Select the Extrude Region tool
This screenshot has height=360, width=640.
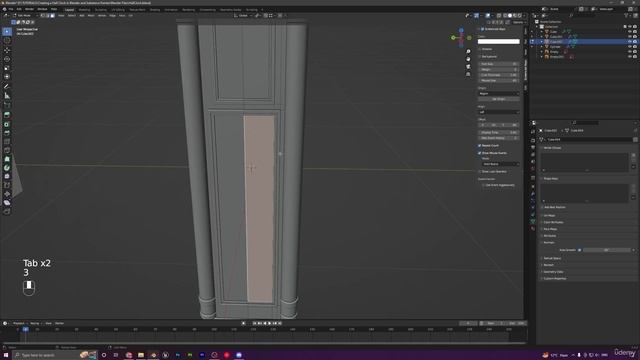point(7,115)
